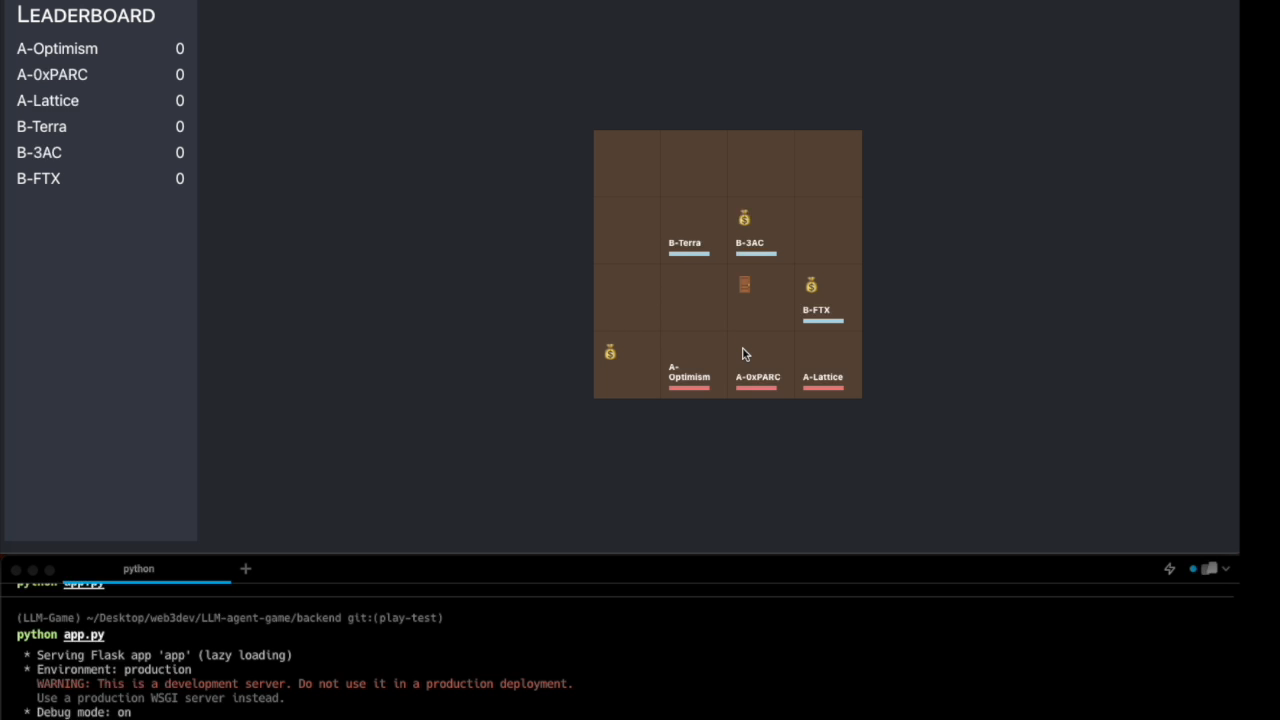
Task: Open the terminal panel dropdown chevron
Action: coord(1226,569)
